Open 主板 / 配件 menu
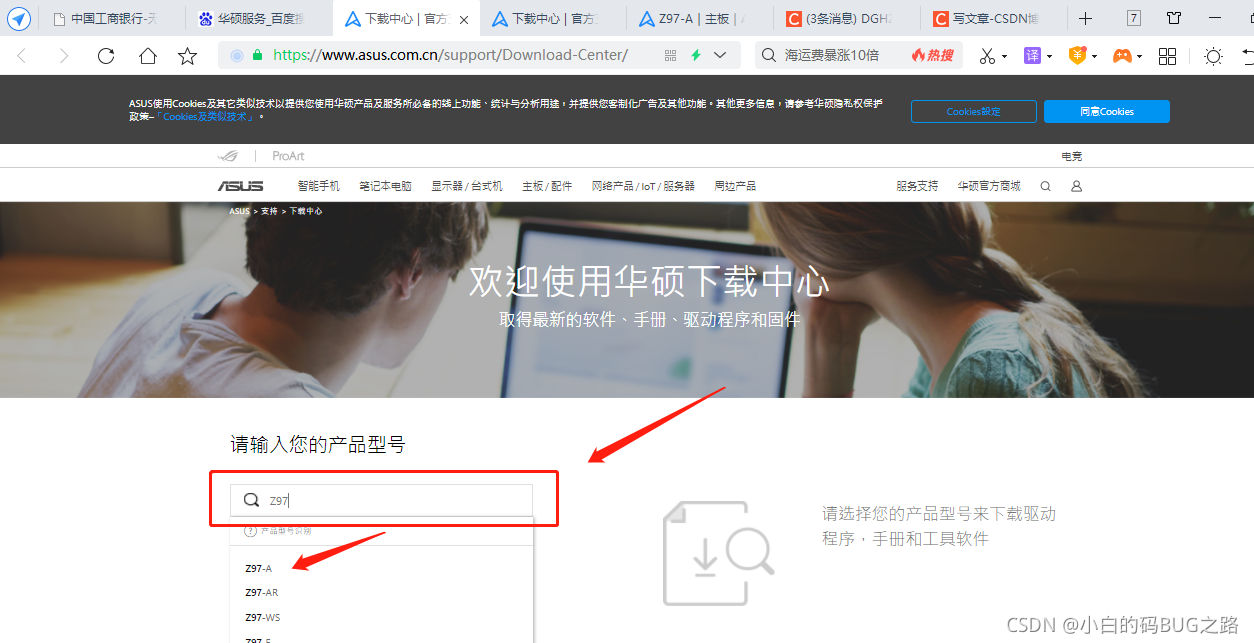The image size is (1254, 643). pos(547,186)
